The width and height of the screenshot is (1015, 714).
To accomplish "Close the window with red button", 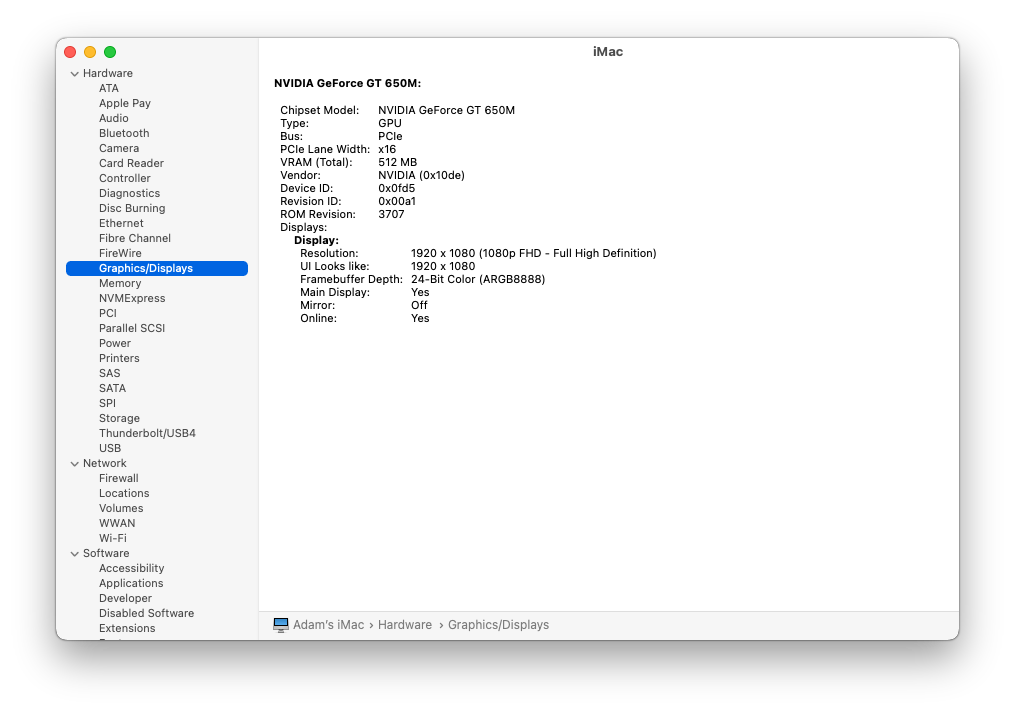I will [x=71, y=52].
